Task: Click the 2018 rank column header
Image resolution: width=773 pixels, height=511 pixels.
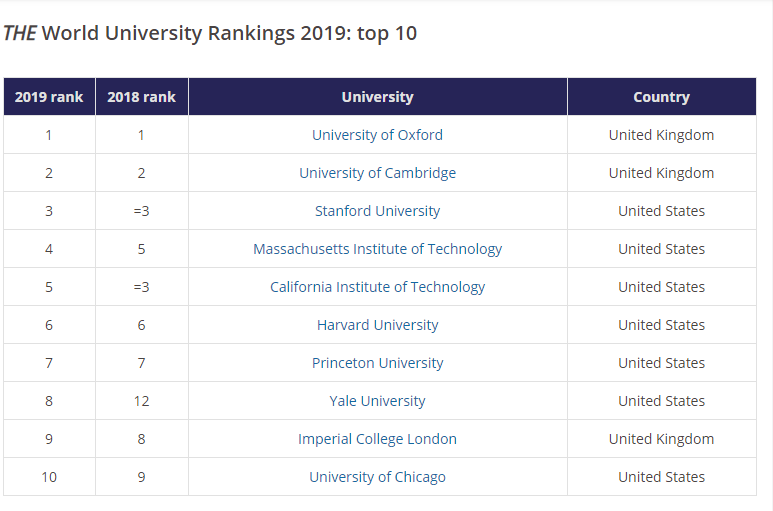Action: (x=141, y=97)
